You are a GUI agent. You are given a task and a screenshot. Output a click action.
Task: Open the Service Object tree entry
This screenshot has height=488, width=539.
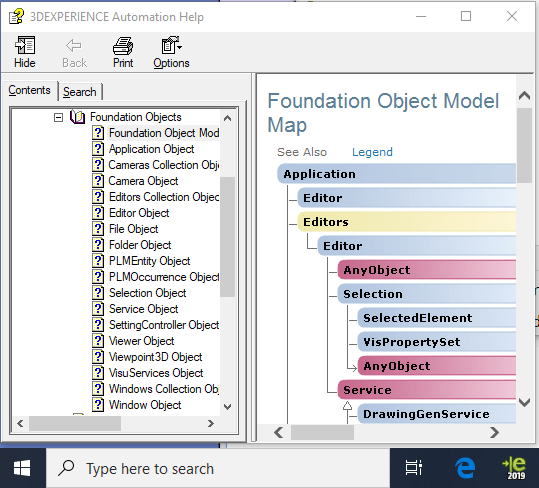coord(143,309)
